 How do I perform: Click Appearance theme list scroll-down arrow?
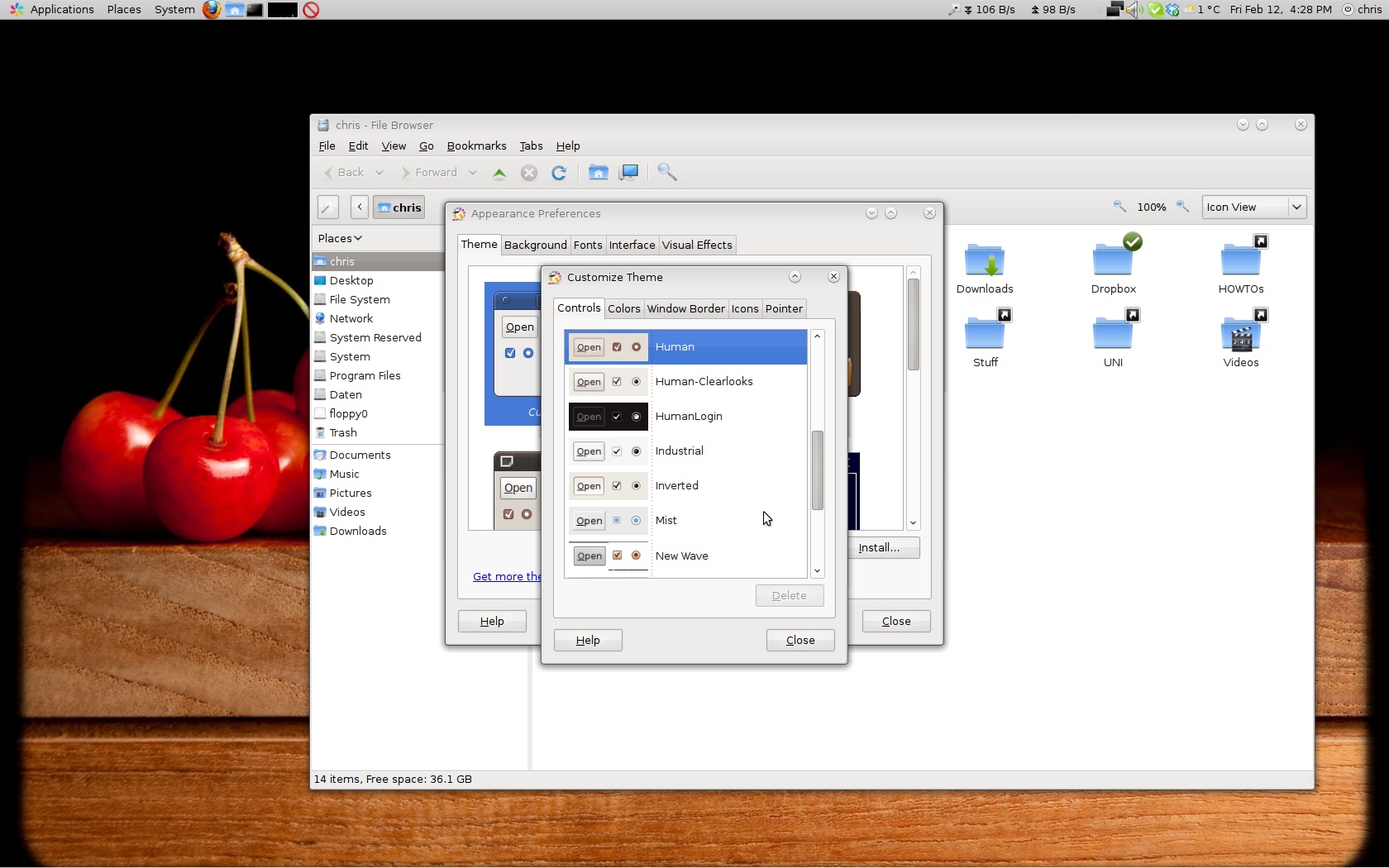coord(913,523)
